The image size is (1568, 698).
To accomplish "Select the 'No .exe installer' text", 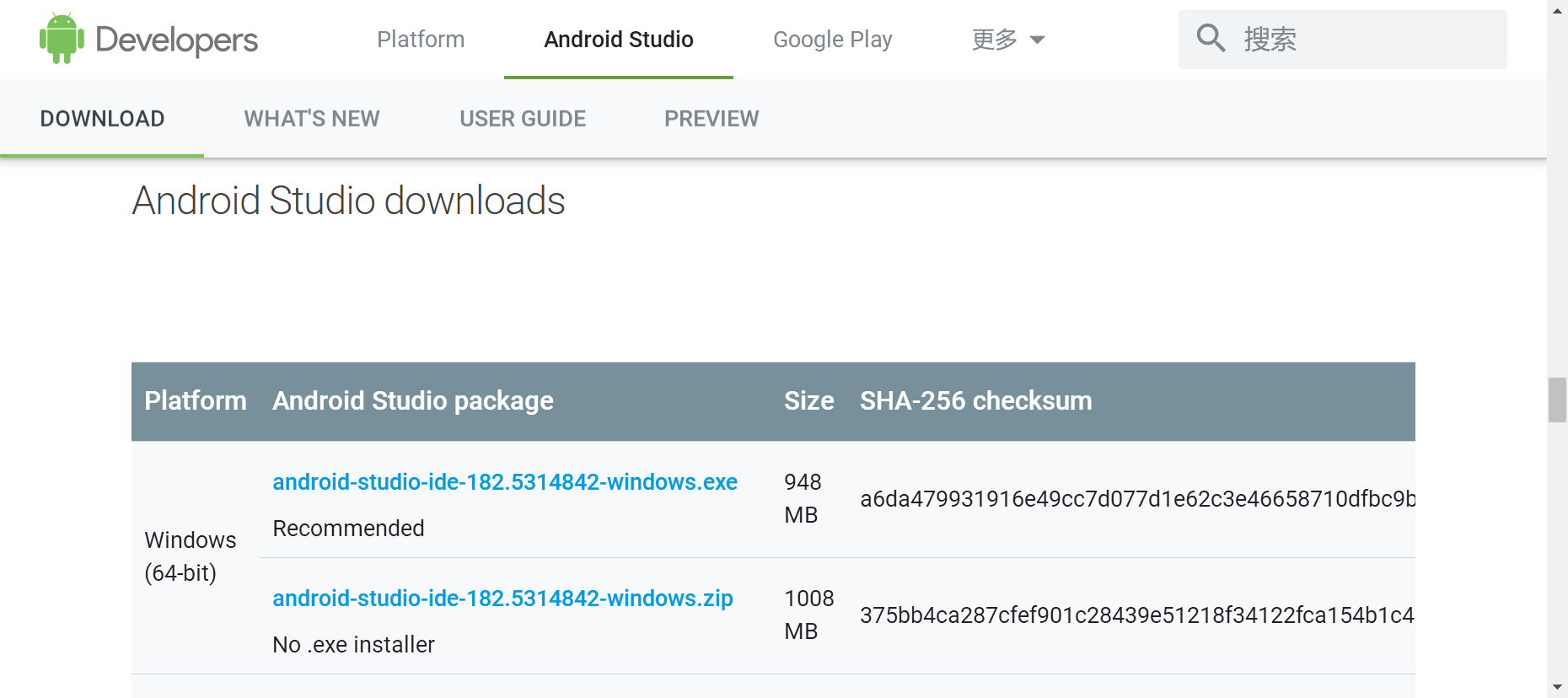I will coord(353,645).
